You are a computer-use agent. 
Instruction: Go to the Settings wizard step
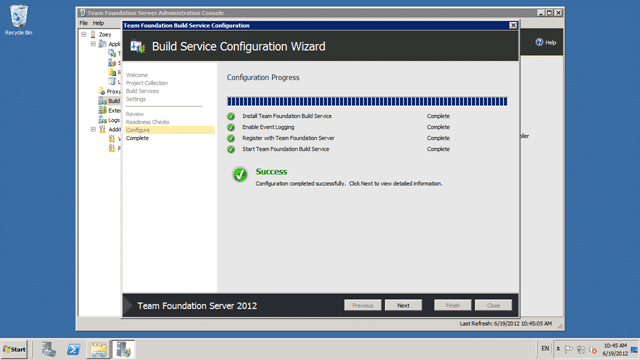point(136,99)
